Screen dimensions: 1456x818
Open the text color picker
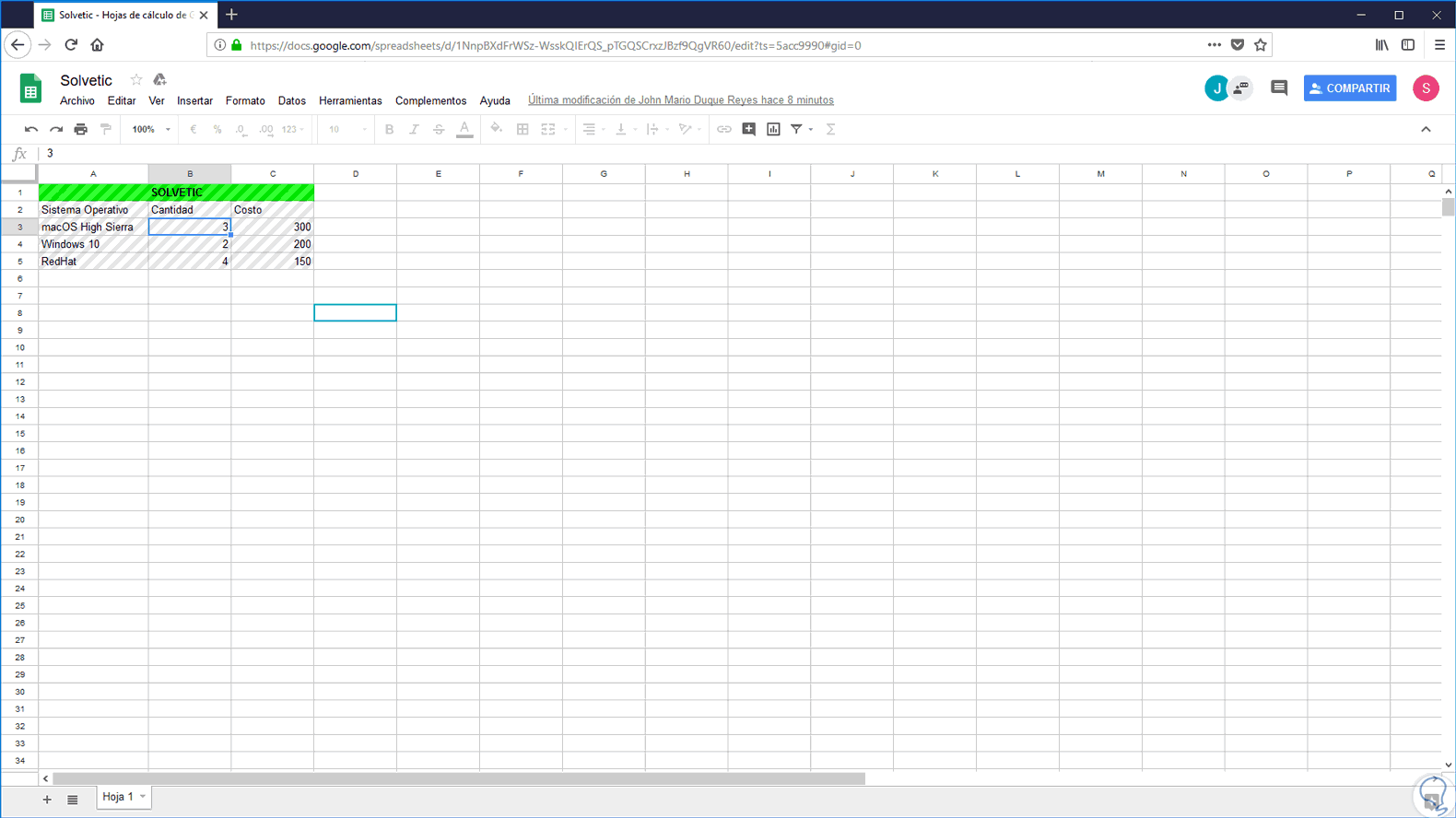(464, 130)
